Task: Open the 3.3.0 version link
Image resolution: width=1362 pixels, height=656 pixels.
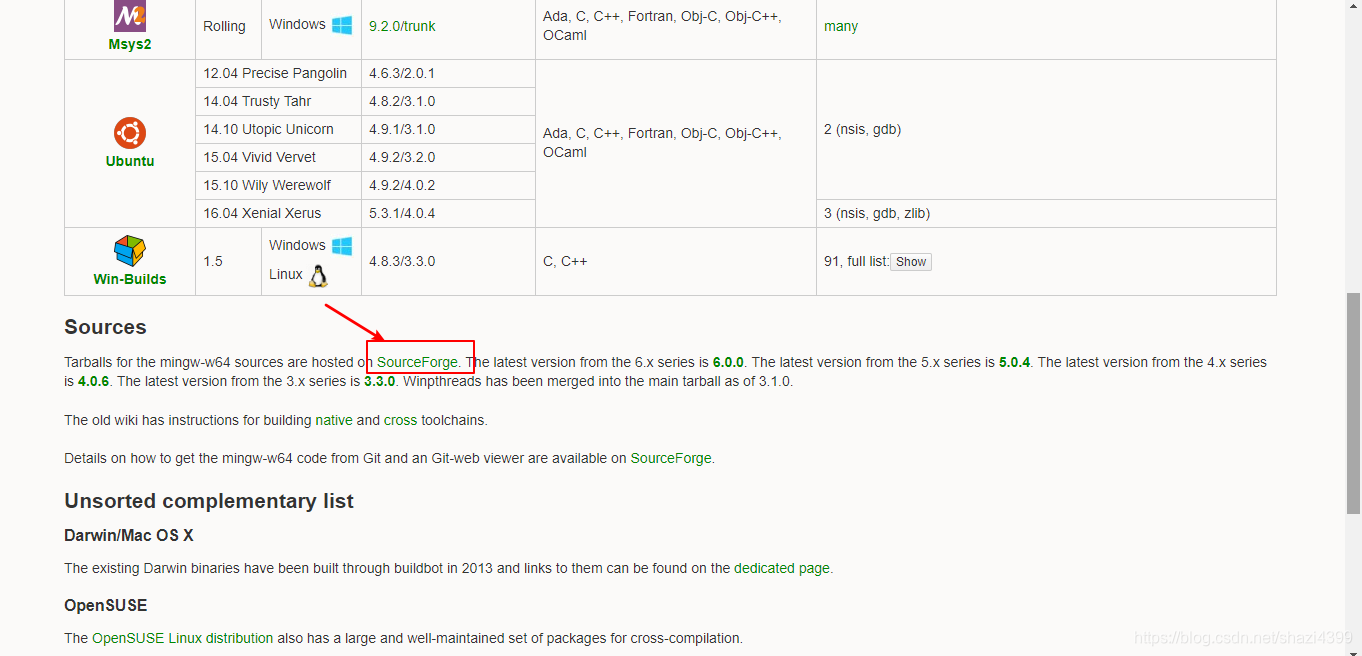Action: click(x=380, y=381)
